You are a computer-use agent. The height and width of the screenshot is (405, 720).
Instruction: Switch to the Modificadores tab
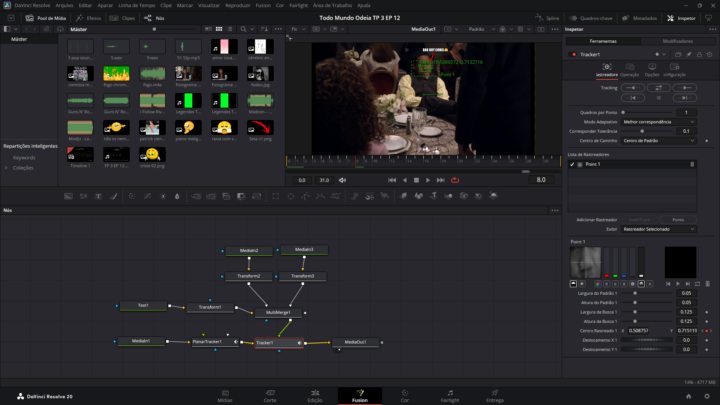(677, 41)
